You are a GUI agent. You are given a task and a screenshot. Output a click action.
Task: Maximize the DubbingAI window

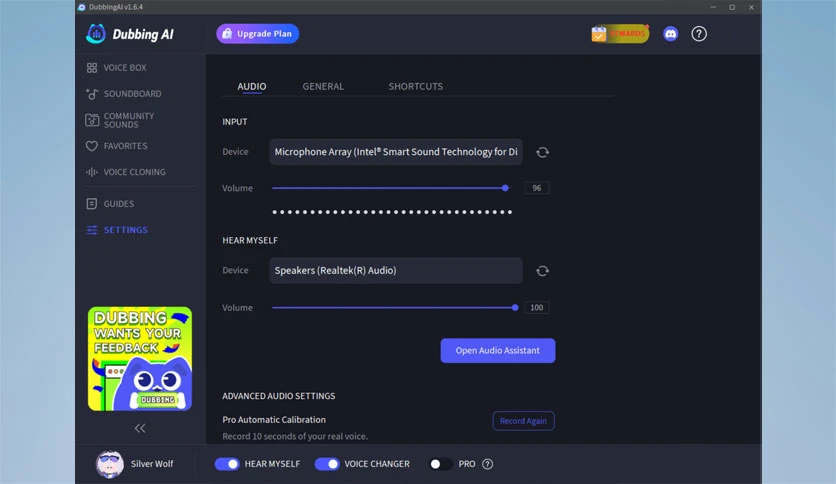pyautogui.click(x=732, y=7)
